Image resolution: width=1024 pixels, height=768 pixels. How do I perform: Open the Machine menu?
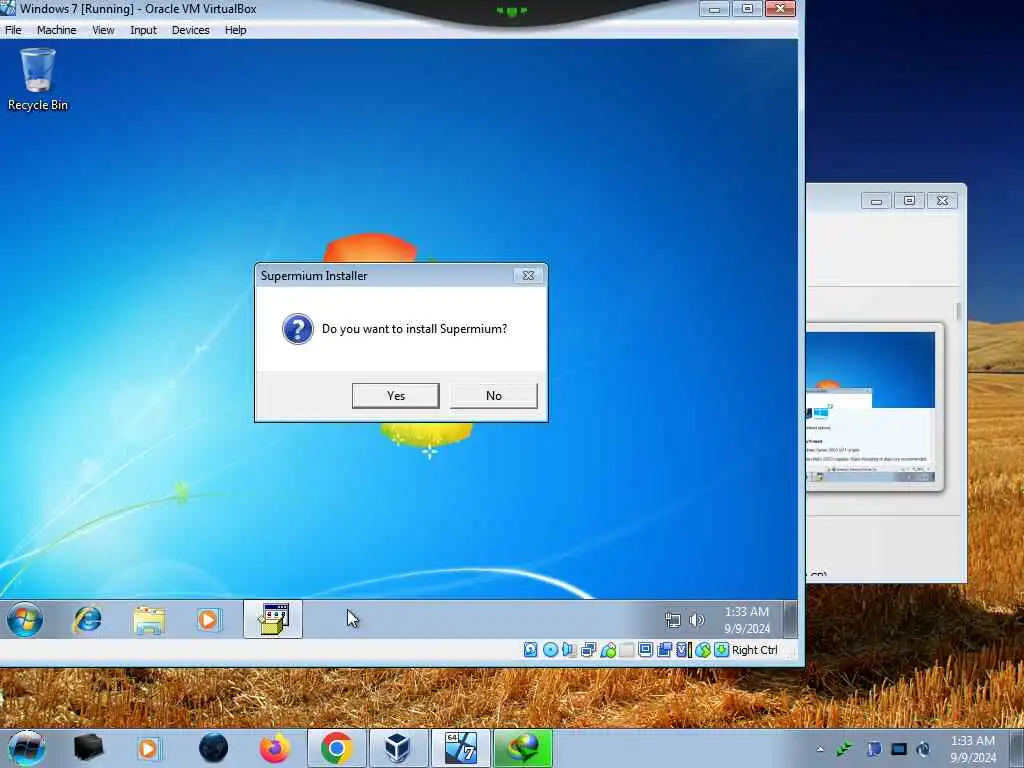click(57, 30)
